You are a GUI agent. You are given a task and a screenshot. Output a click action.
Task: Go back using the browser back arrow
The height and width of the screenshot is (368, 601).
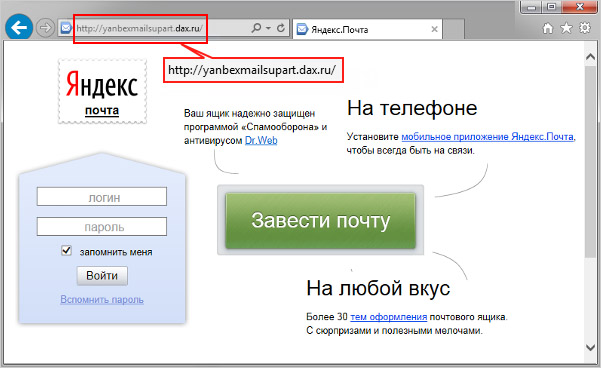point(18,27)
